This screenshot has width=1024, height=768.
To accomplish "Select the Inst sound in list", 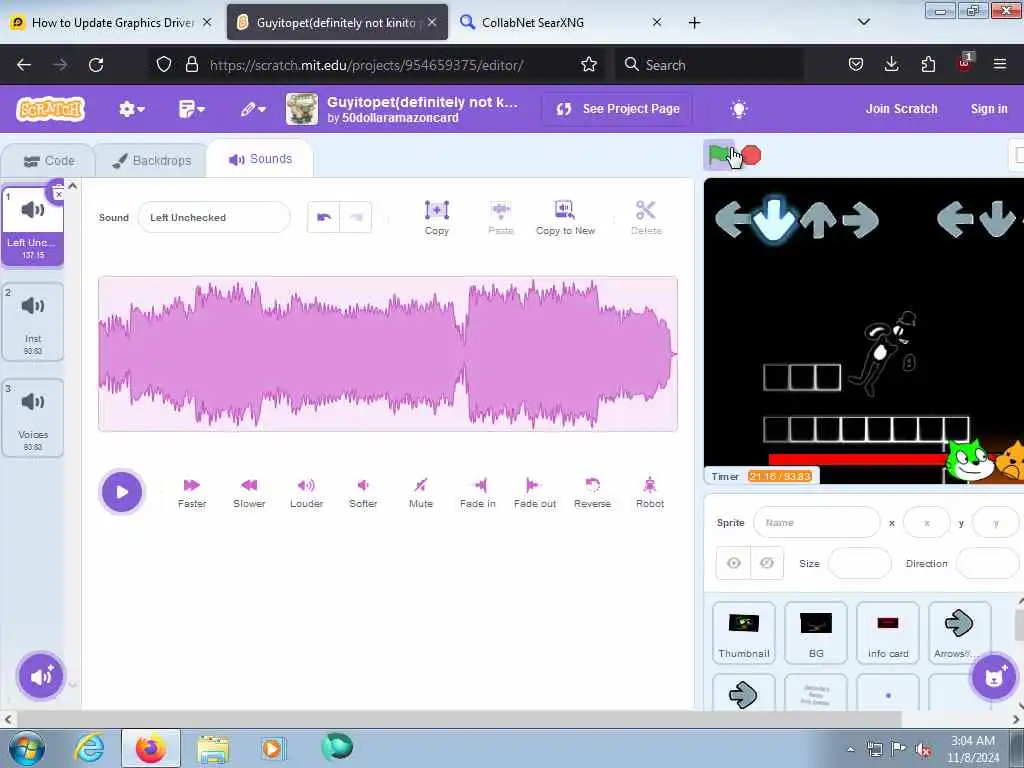I will [x=33, y=322].
